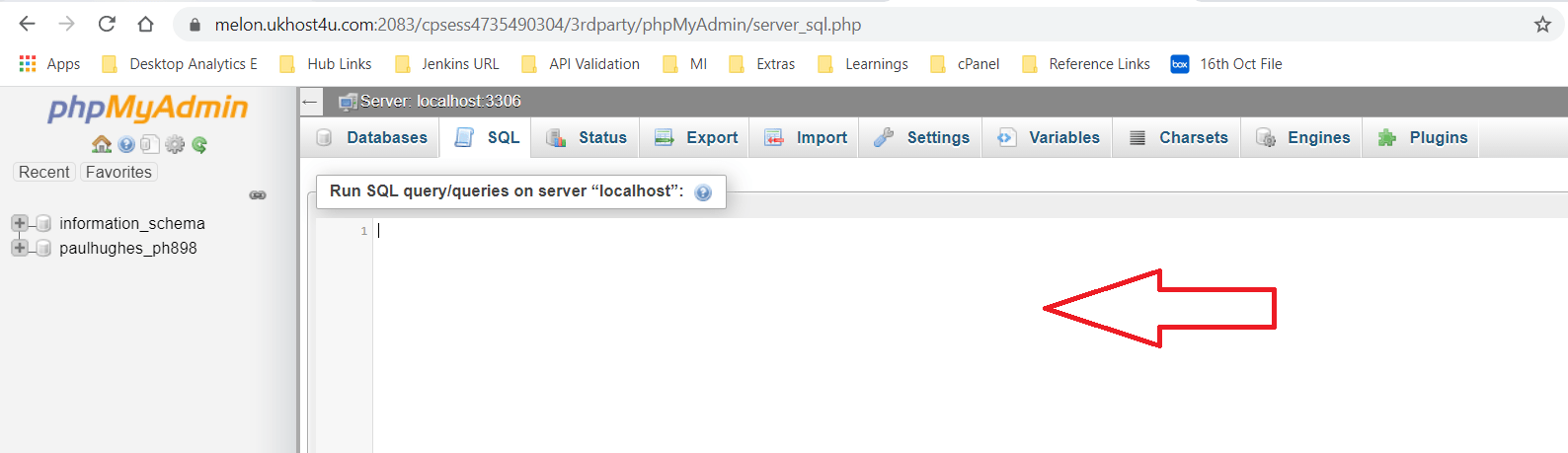
Task: Show the Recent tables list
Action: click(44, 172)
